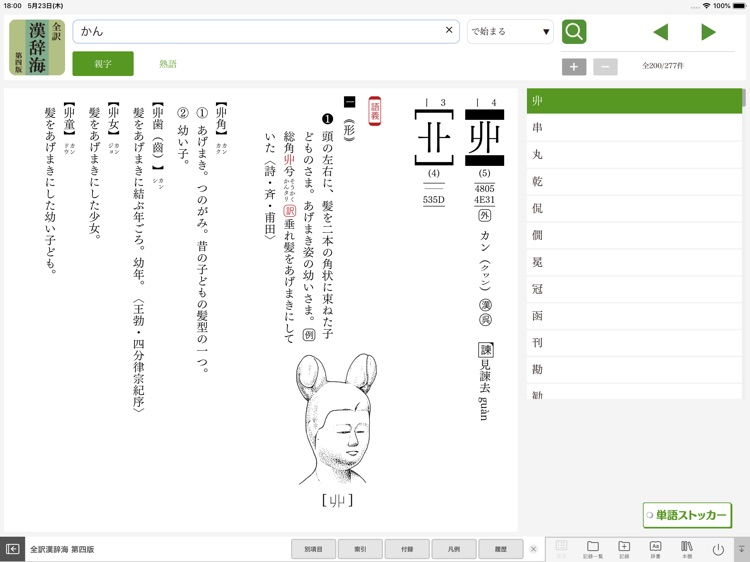
Task: Click the green search magnifier button
Action: pyautogui.click(x=574, y=32)
